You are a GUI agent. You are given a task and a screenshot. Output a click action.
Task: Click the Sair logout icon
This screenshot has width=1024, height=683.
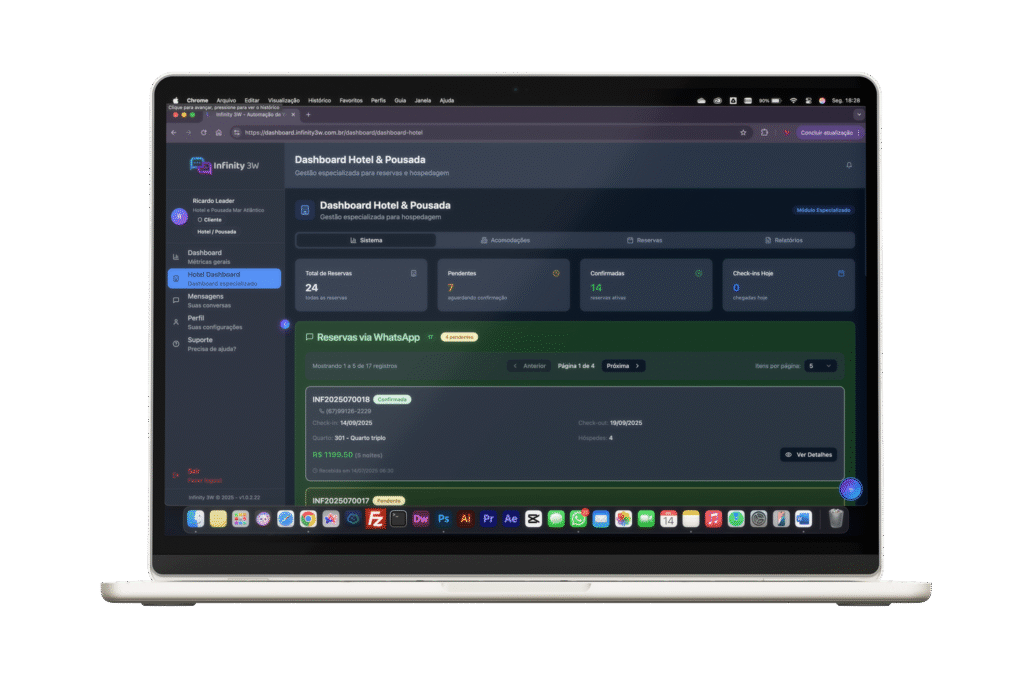(x=176, y=474)
